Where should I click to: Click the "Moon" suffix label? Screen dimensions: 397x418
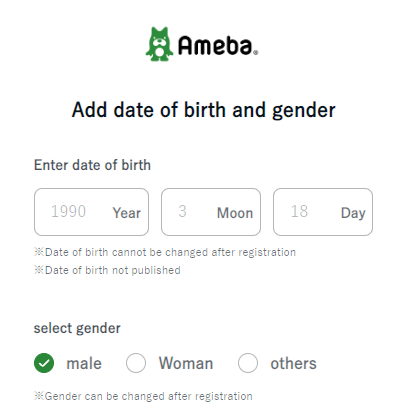pyautogui.click(x=235, y=213)
